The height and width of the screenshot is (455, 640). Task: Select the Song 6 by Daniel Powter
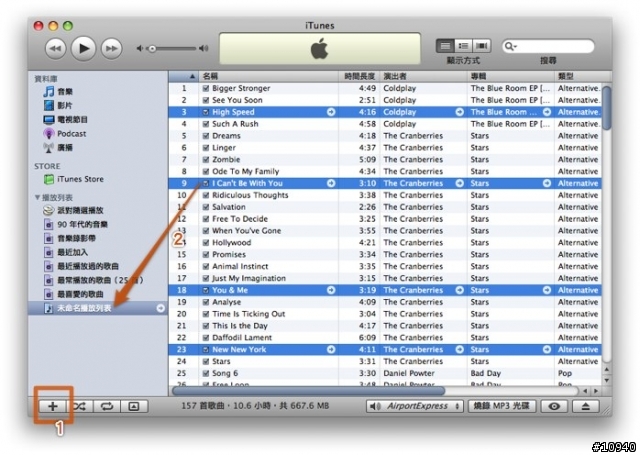[x=385, y=373]
